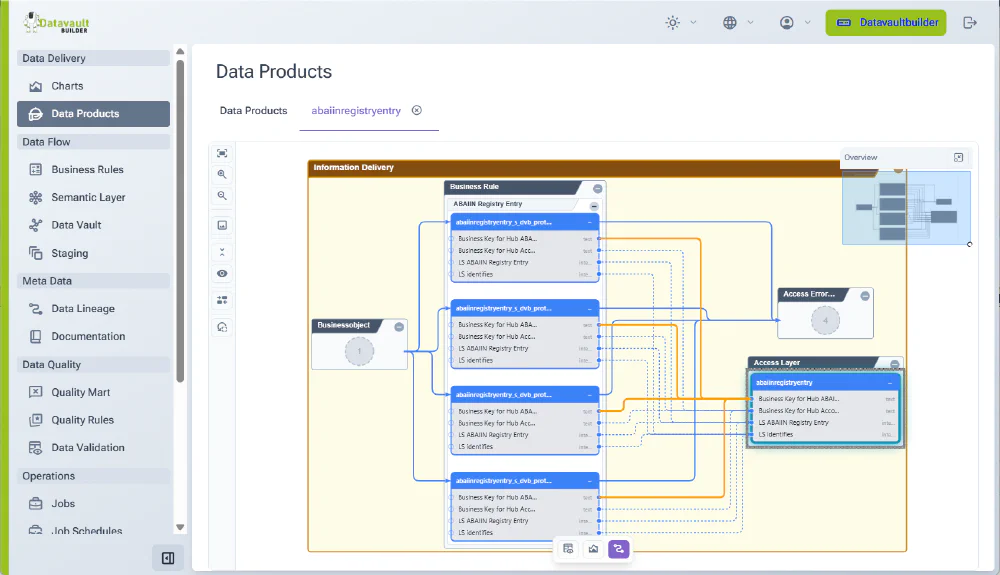Click the Datavault Builder logo

pyautogui.click(x=56, y=23)
